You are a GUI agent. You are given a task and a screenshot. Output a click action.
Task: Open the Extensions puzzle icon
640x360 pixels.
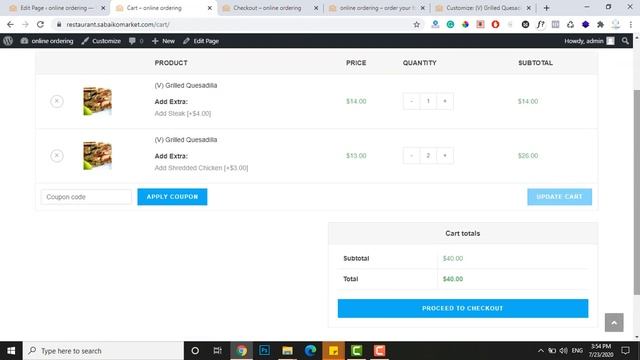[600, 24]
